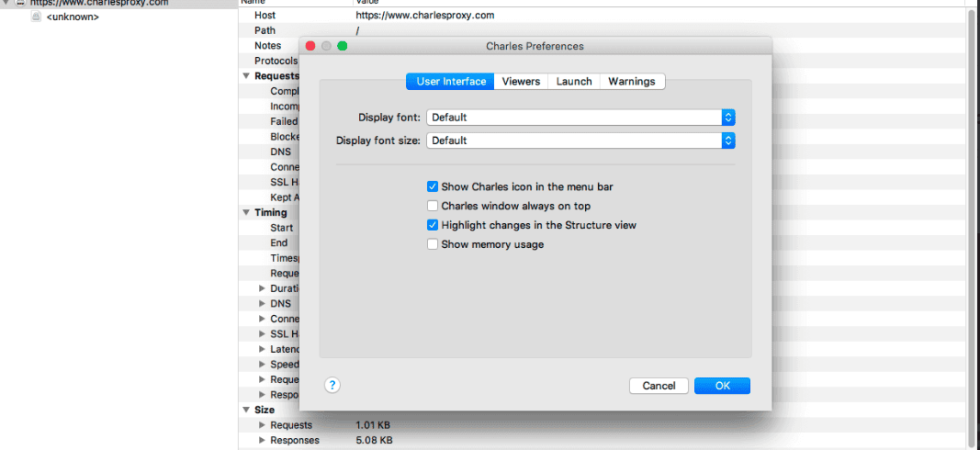Open the help question mark icon
The image size is (980, 450).
(332, 385)
